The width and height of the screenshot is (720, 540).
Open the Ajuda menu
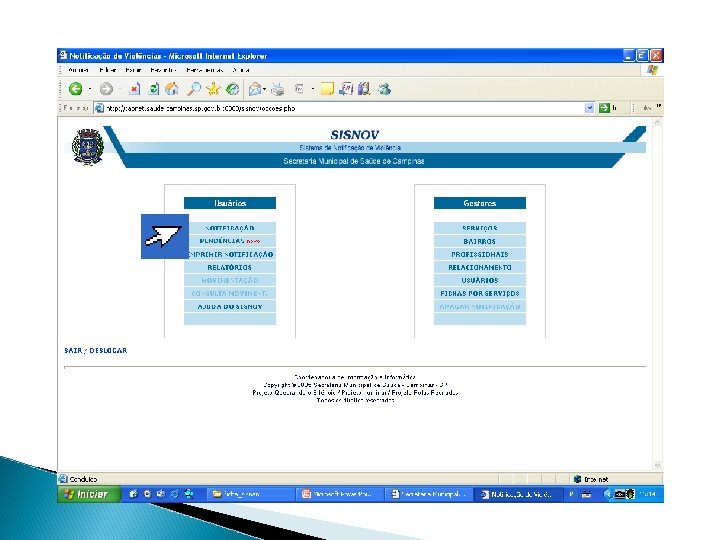point(241,70)
